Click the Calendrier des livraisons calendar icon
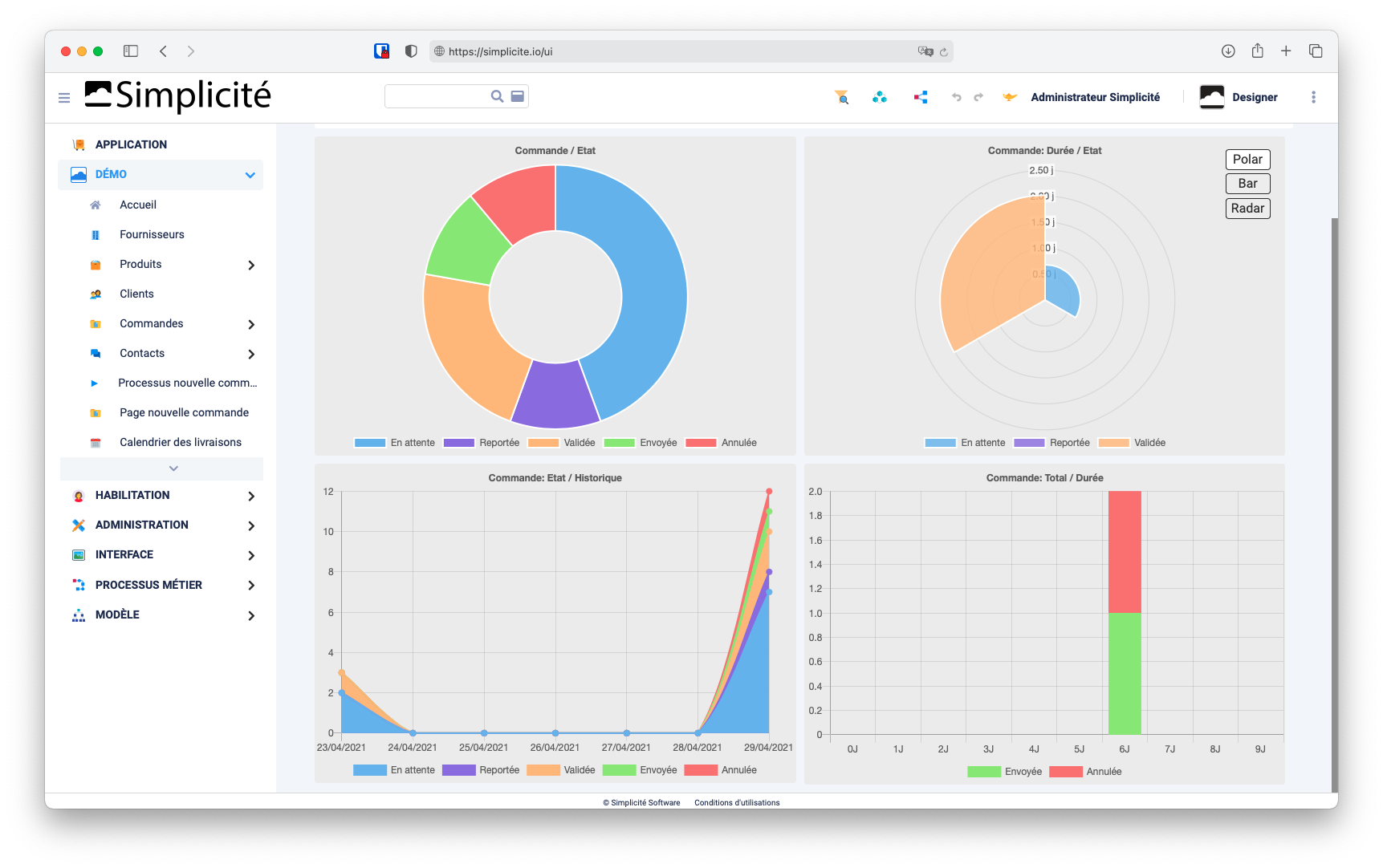1383x868 pixels. point(96,443)
